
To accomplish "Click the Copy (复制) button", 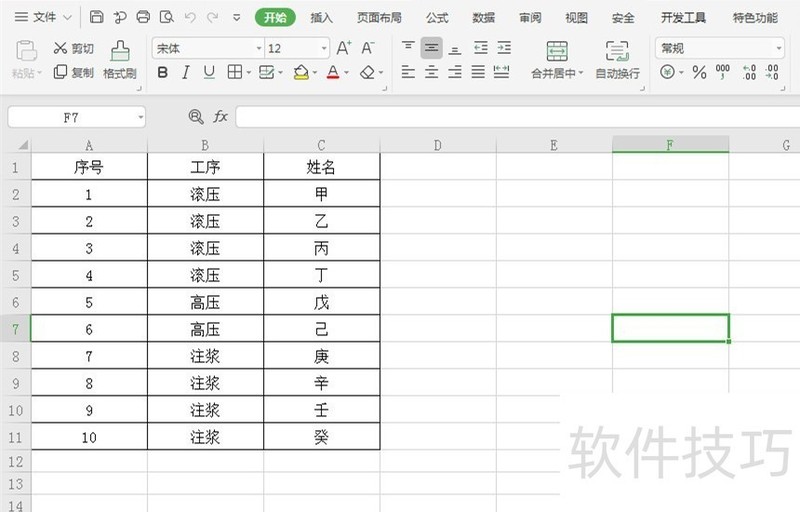I will [x=73, y=72].
